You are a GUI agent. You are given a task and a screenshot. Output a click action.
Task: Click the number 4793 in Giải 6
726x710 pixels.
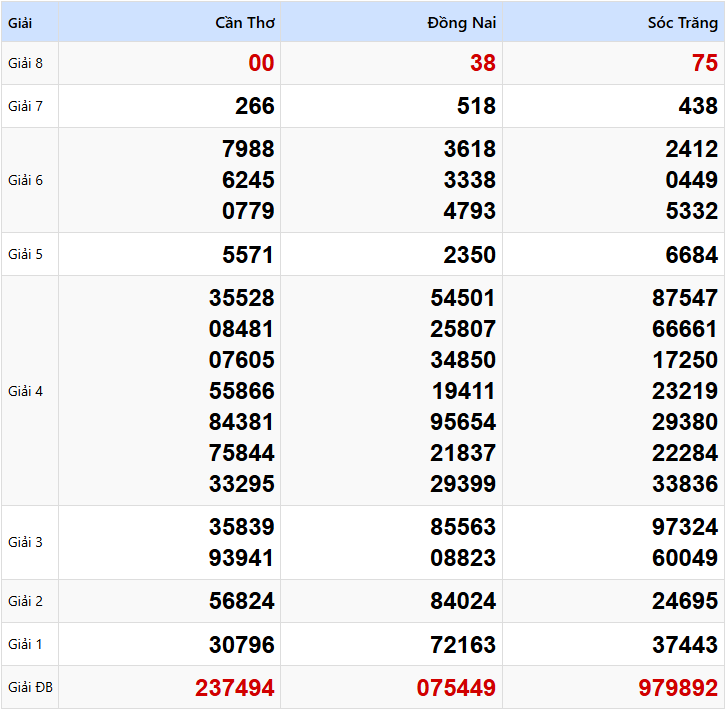[470, 211]
